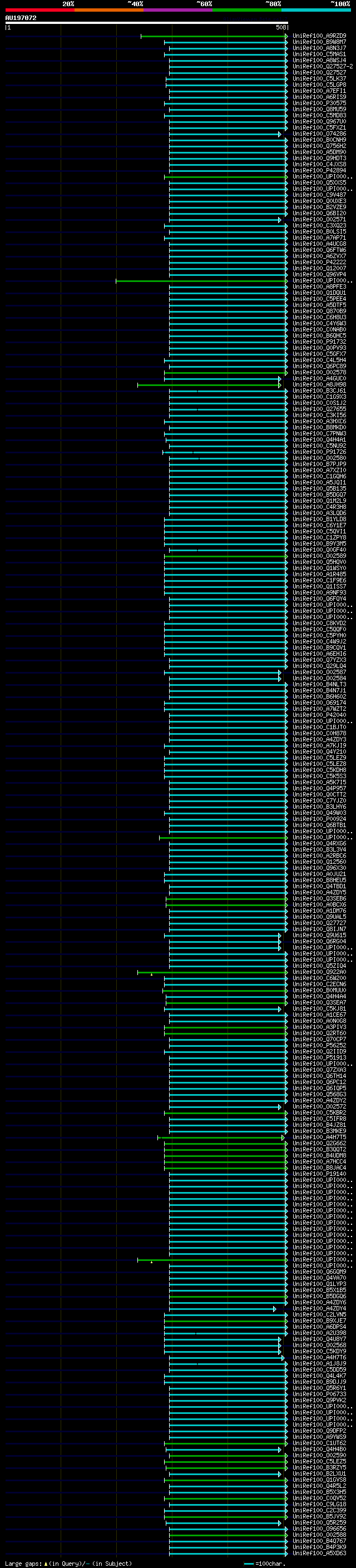Select hit label UniRef100_A2RBC6
Image resolution: width=356 pixels, height=1568 pixels.
pos(319,856)
